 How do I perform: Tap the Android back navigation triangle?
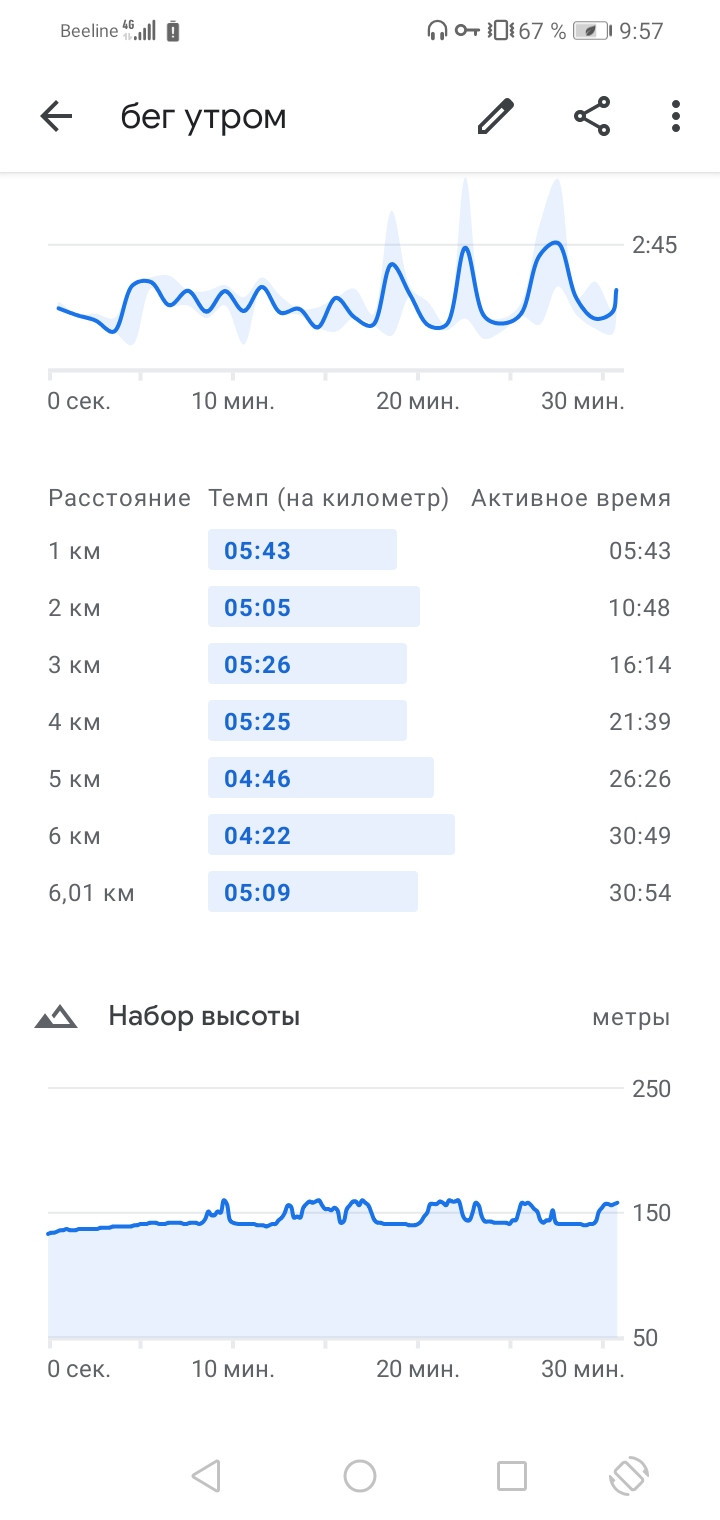pos(206,1475)
